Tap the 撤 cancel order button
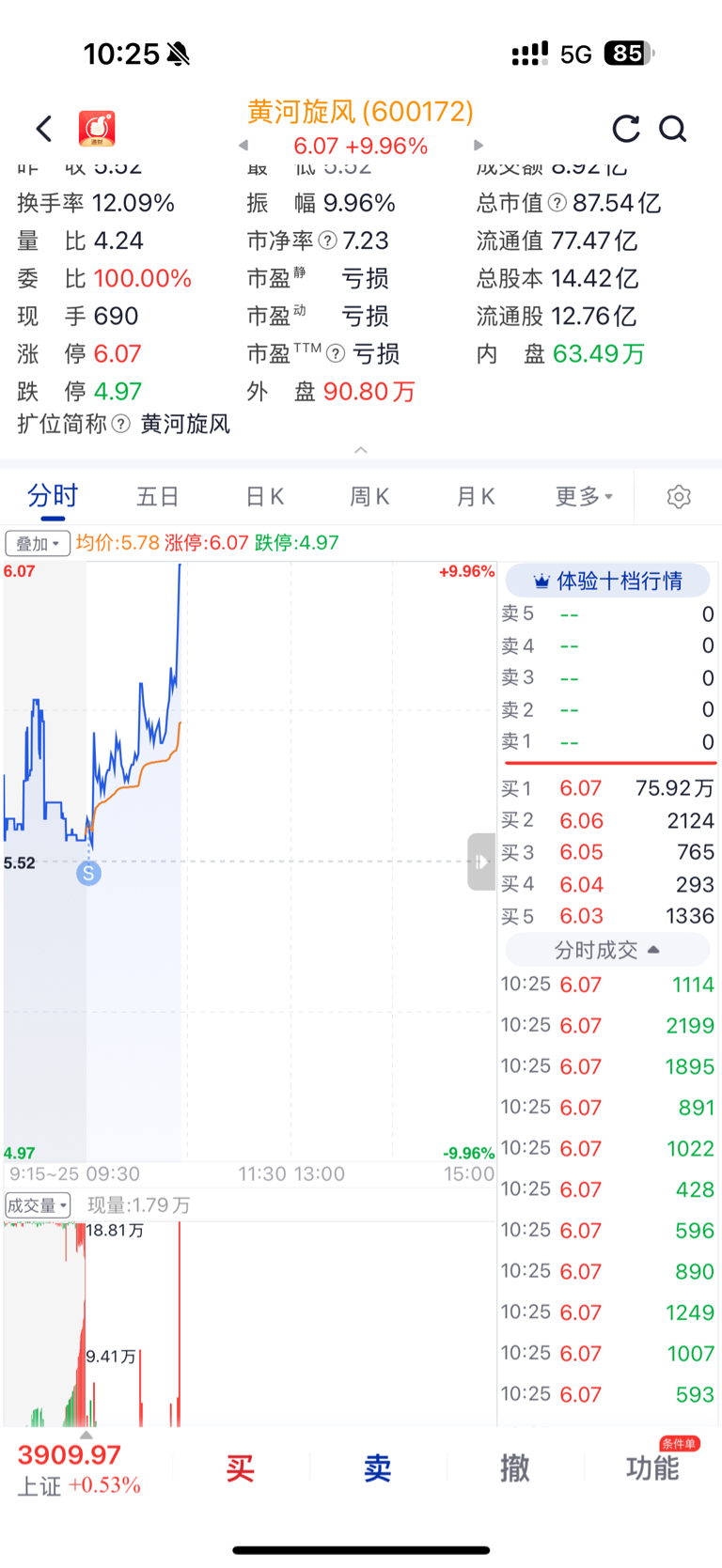The width and height of the screenshot is (722, 1568). pos(515,1468)
